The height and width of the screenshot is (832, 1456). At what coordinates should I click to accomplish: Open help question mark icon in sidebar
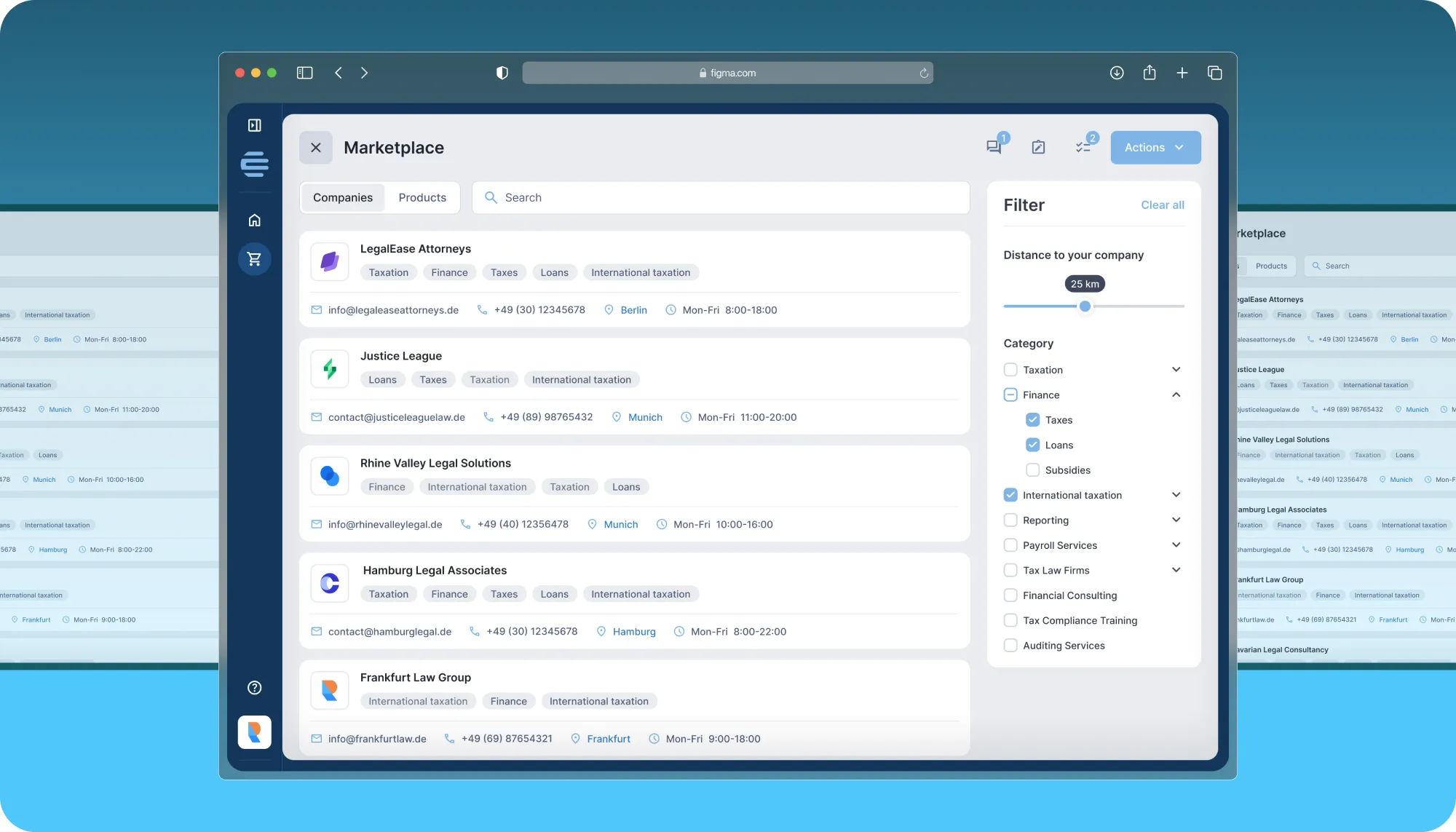[254, 688]
